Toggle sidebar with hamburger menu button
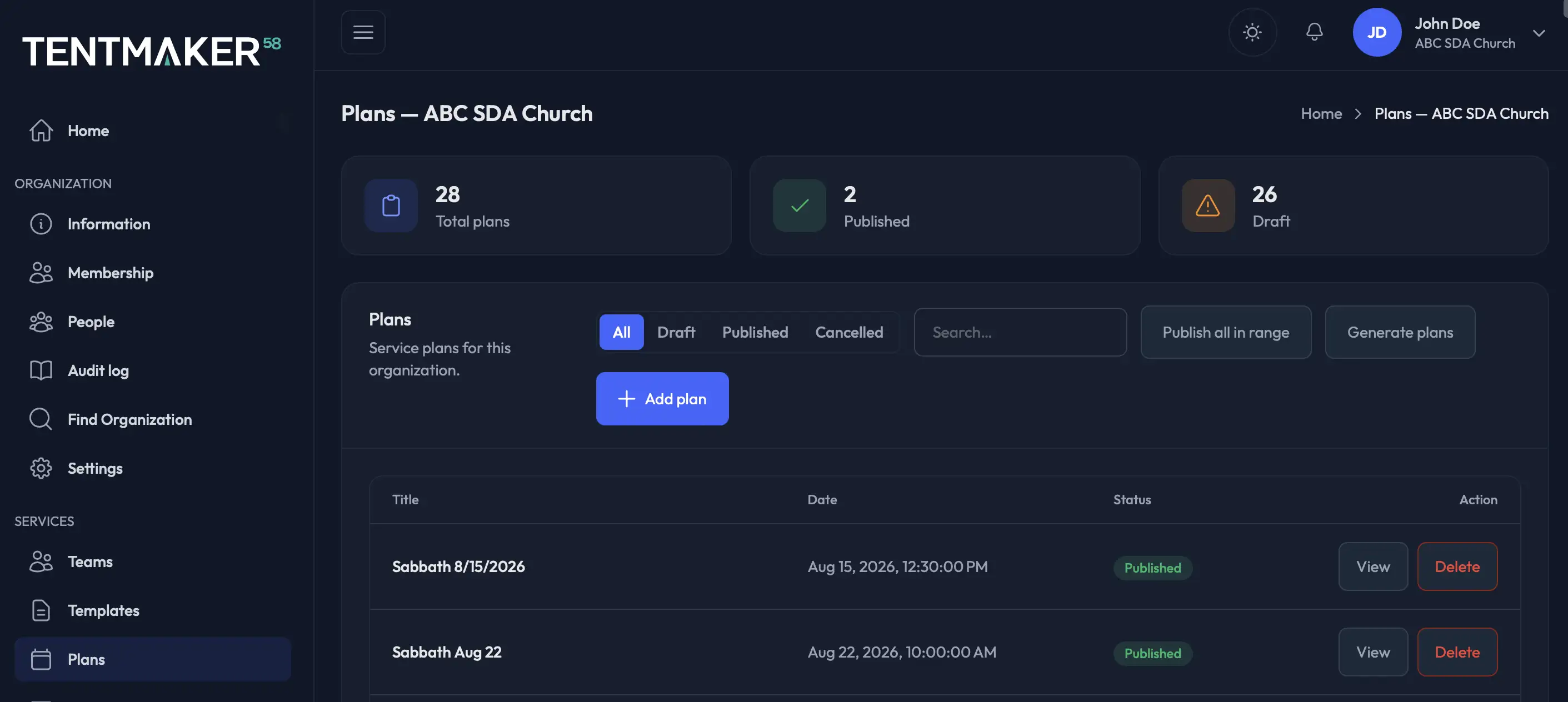The height and width of the screenshot is (702, 1568). click(363, 32)
